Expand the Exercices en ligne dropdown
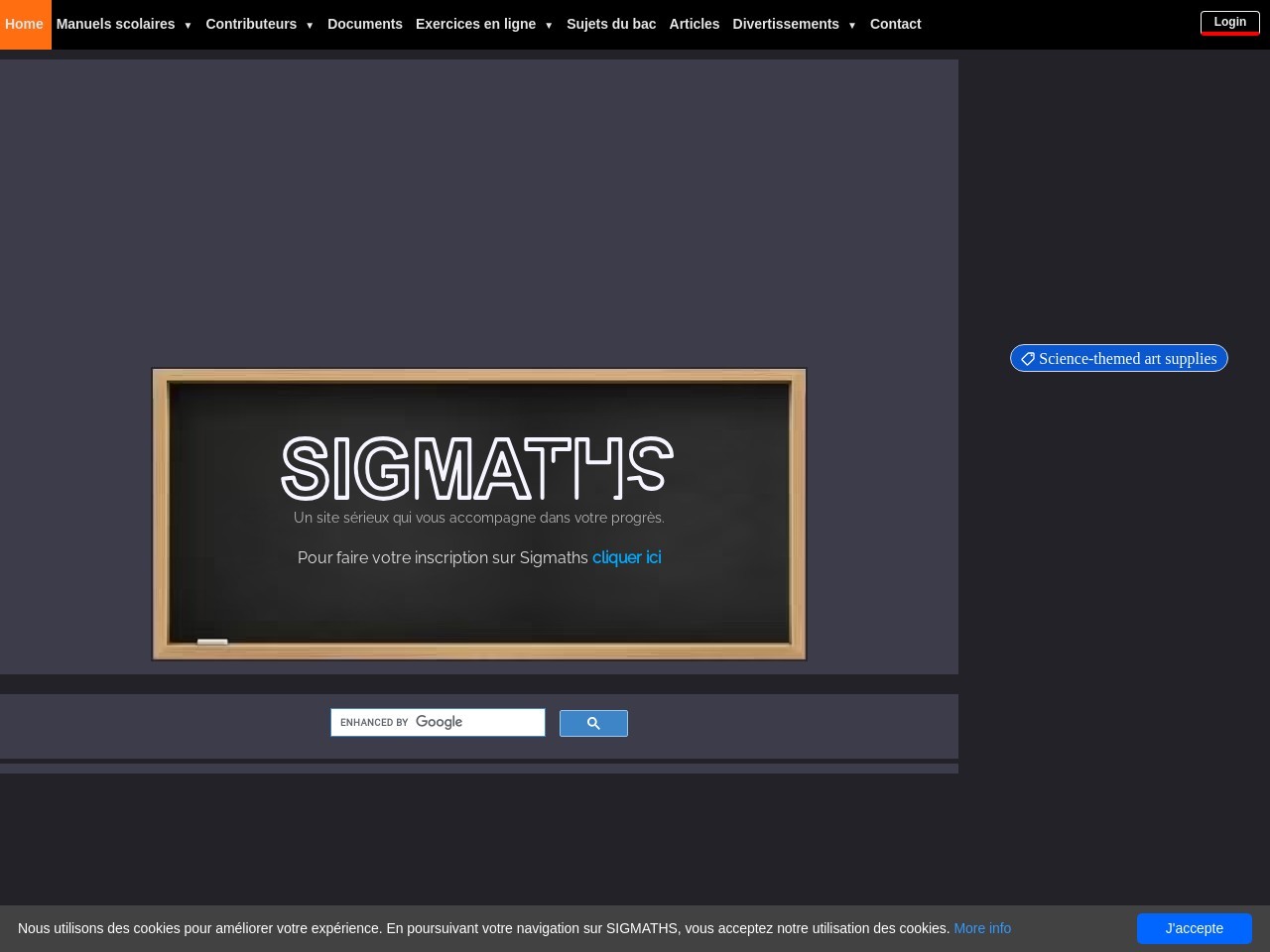 click(484, 24)
